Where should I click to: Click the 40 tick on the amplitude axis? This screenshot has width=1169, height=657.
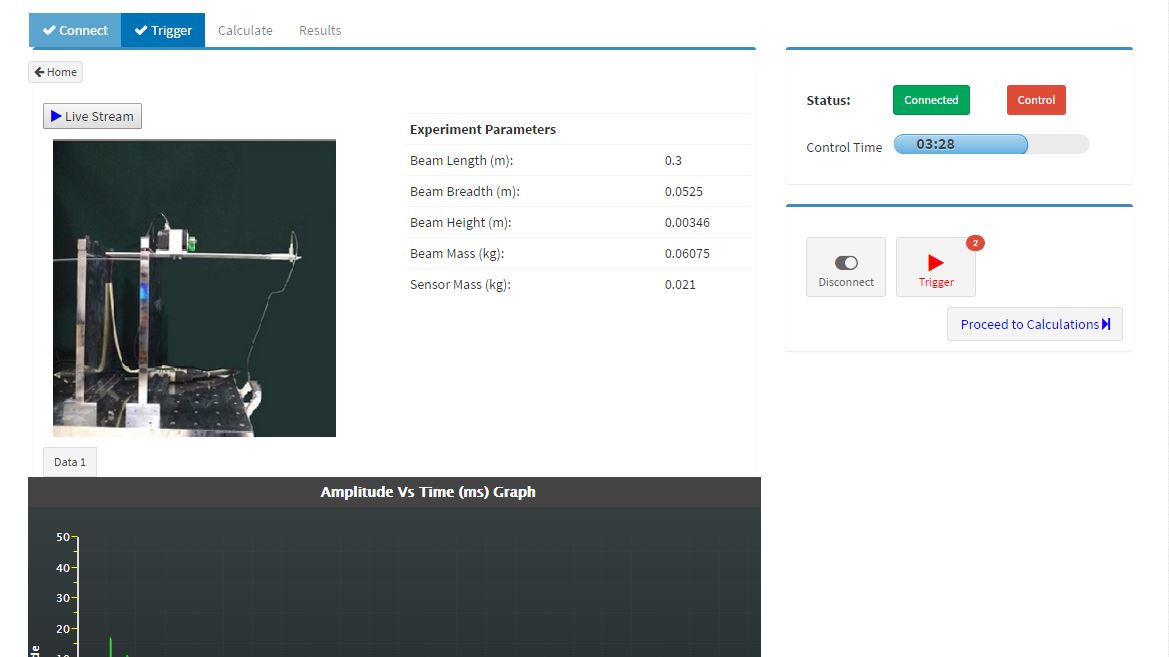click(63, 568)
